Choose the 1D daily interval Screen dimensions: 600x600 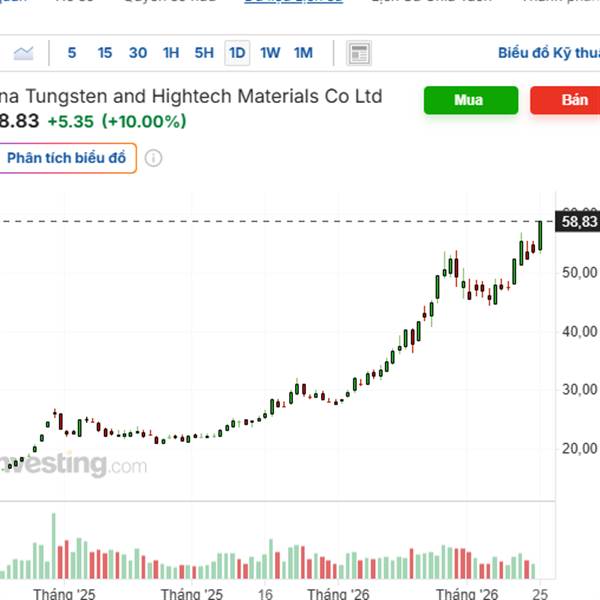click(x=237, y=53)
